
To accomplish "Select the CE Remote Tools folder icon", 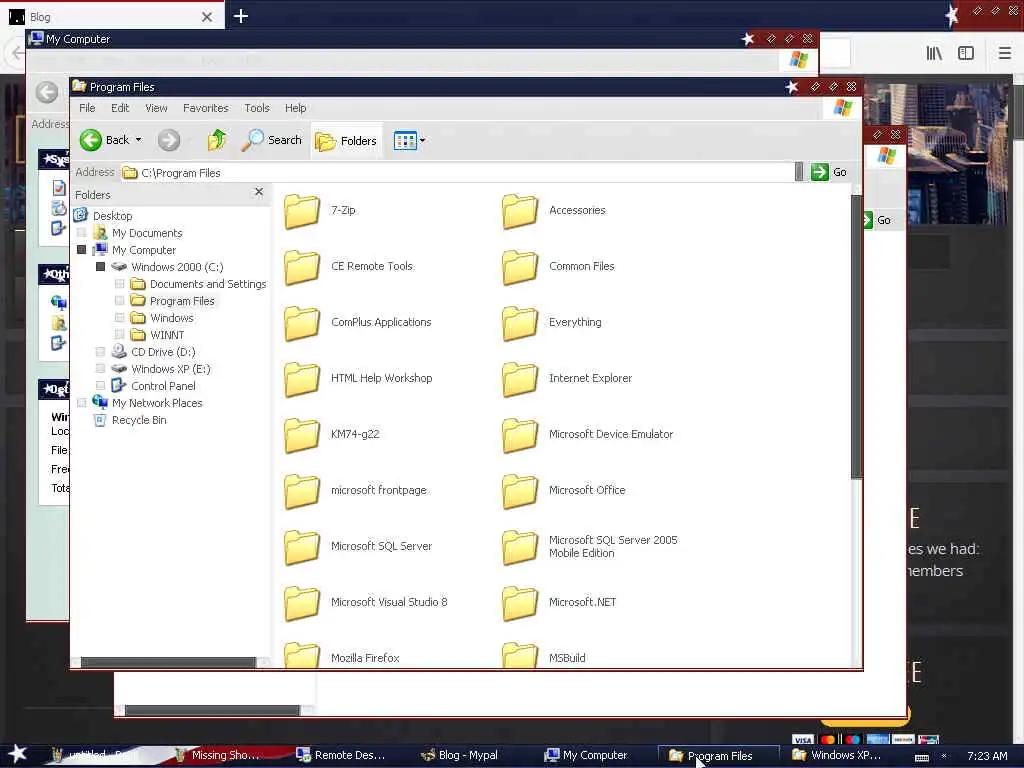I will point(302,267).
